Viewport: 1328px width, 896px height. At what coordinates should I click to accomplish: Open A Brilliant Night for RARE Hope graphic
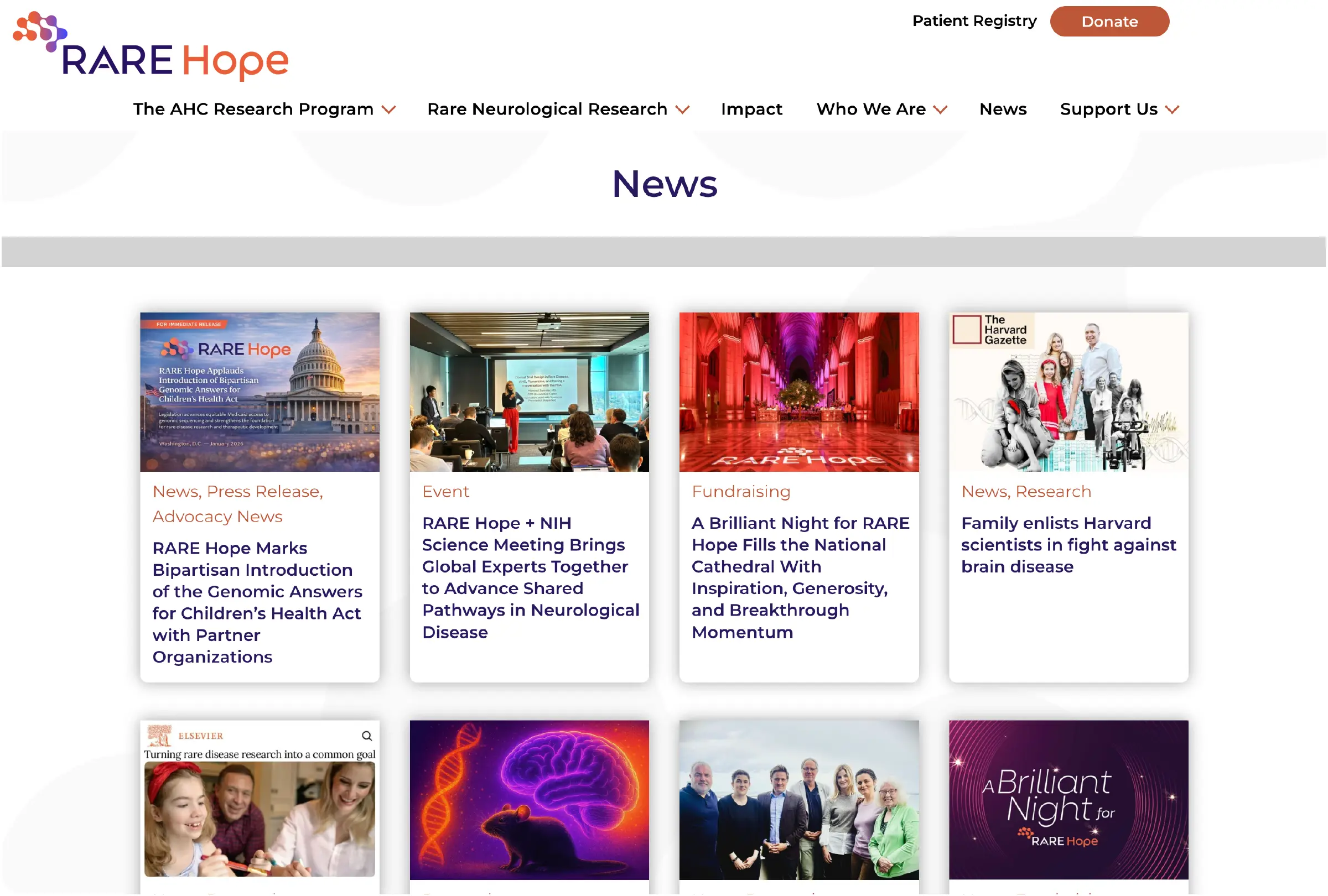1068,800
